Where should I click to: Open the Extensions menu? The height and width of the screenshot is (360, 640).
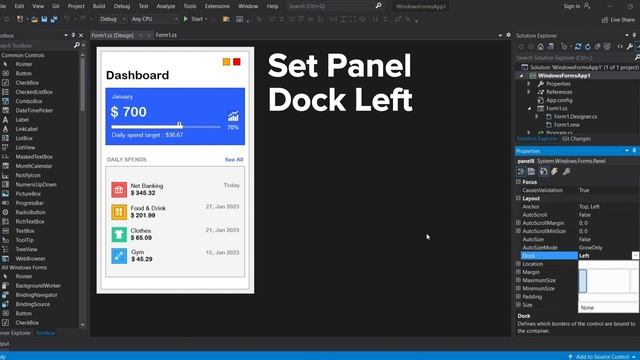[217, 6]
